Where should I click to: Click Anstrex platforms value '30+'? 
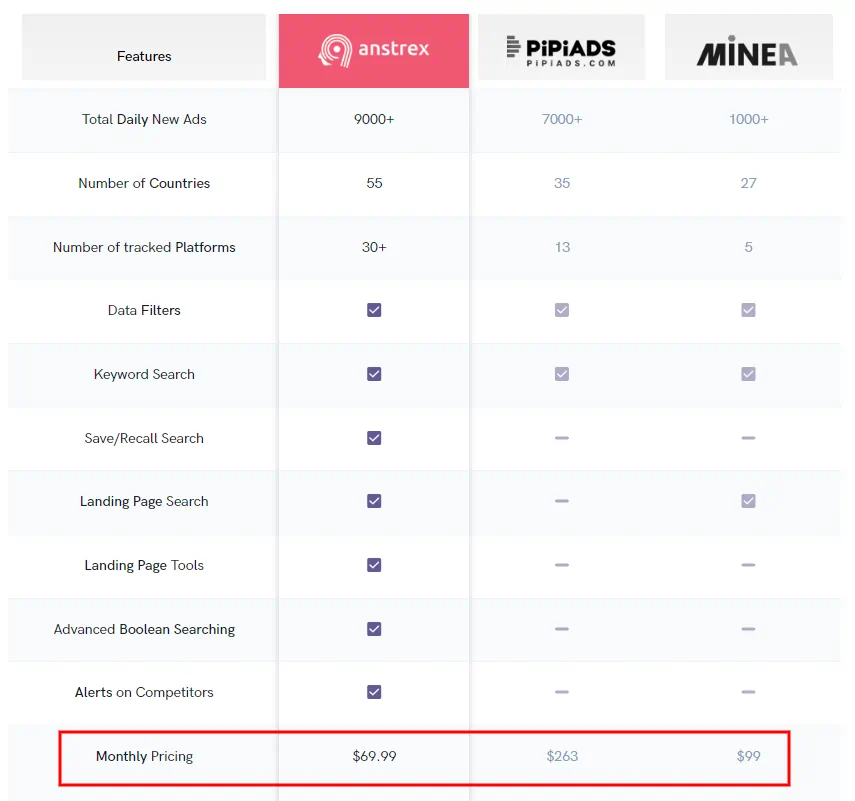(374, 247)
